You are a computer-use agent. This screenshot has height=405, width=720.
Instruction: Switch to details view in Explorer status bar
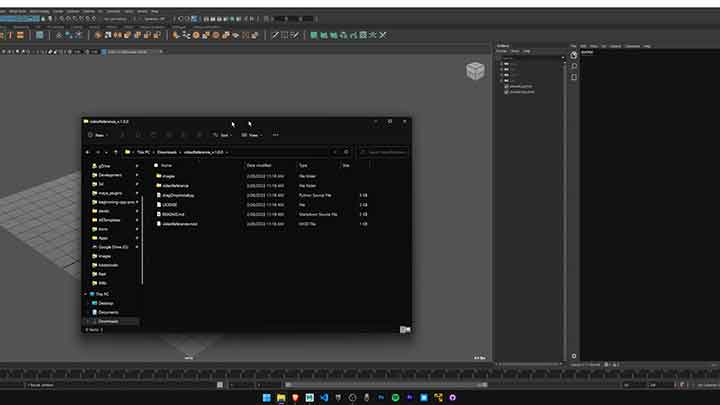[x=400, y=329]
